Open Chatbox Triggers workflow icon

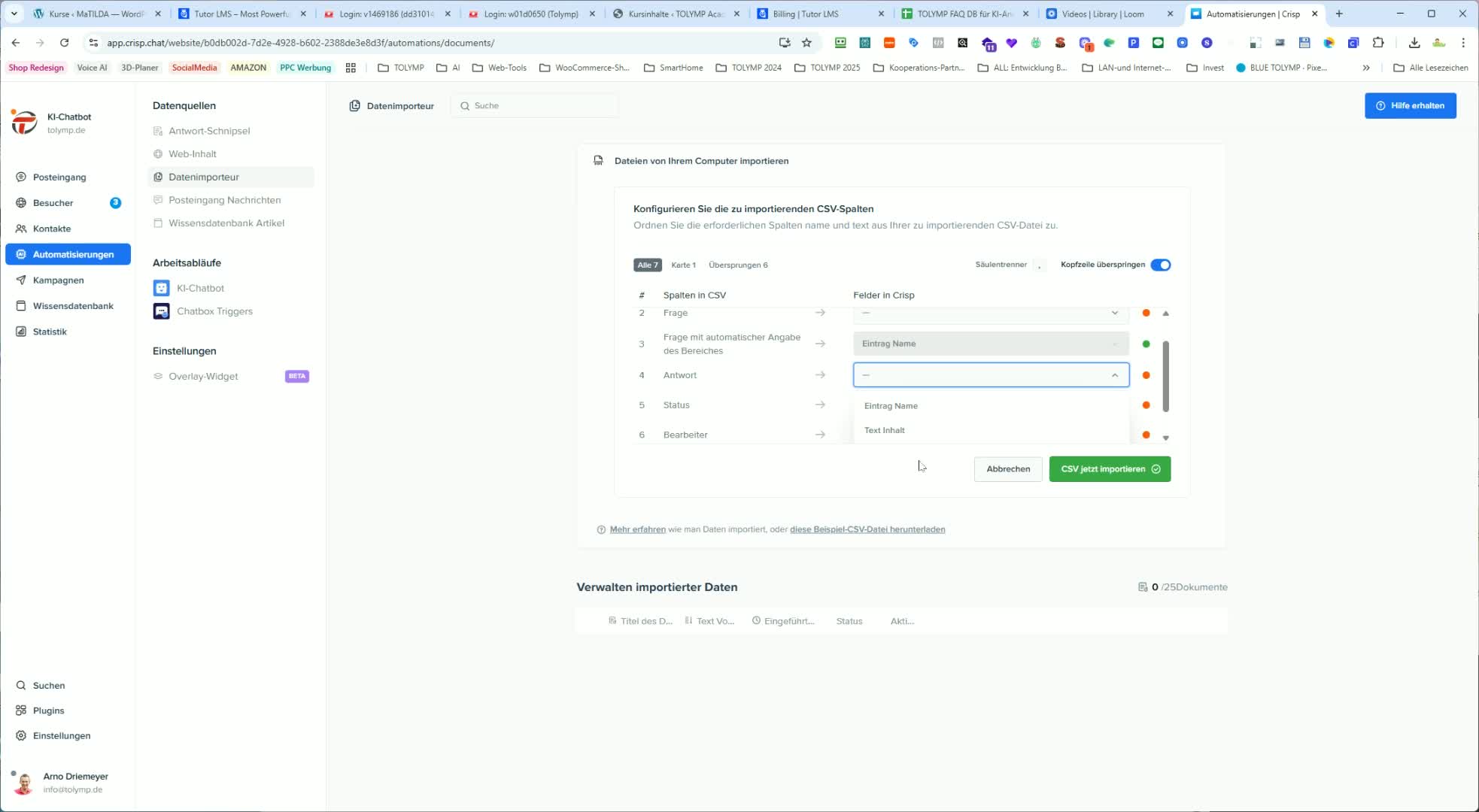coord(161,311)
